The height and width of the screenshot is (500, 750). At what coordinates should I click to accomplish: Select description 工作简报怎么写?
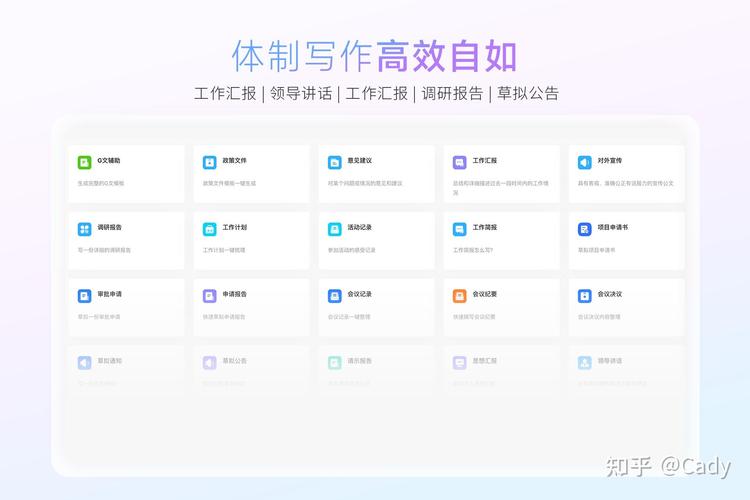473,250
